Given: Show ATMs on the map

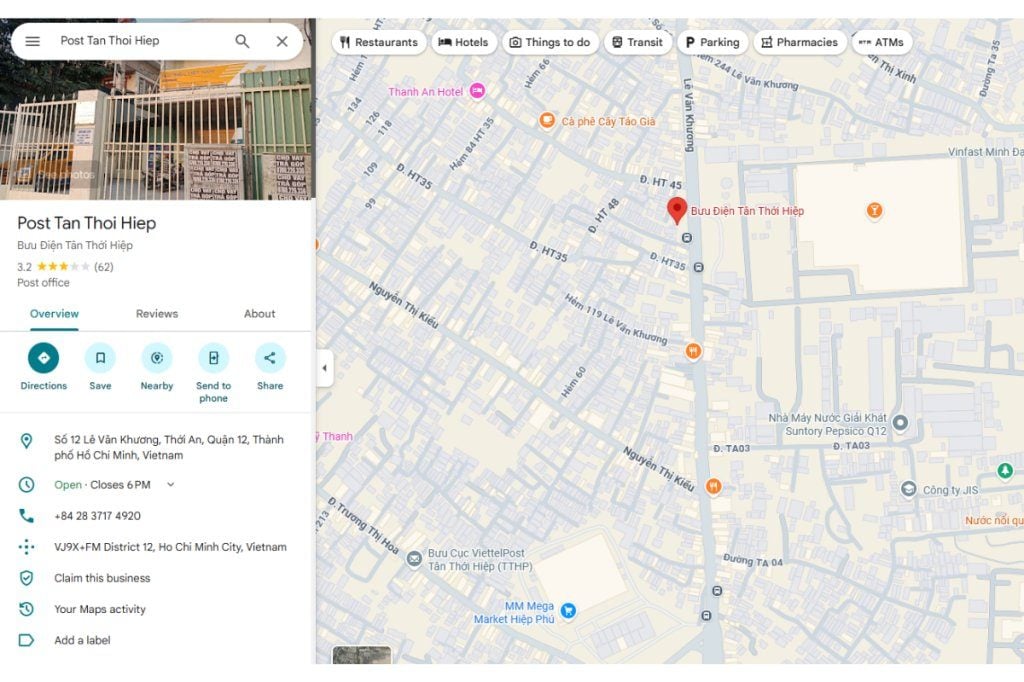Looking at the screenshot, I should tap(881, 42).
